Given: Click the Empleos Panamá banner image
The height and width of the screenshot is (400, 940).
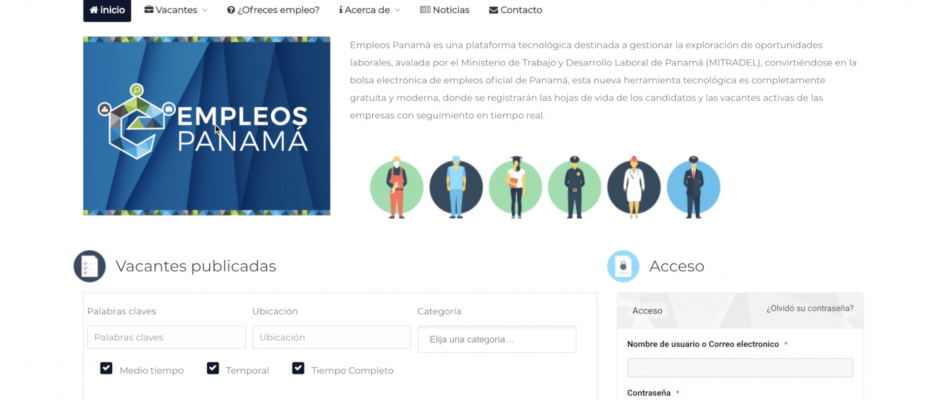Looking at the screenshot, I should (207, 126).
